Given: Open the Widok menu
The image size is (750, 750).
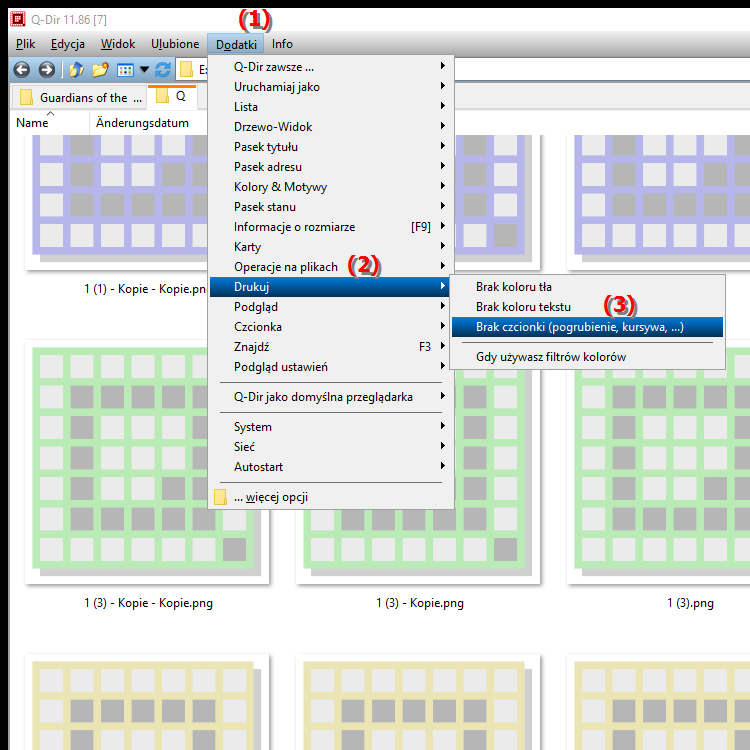Looking at the screenshot, I should point(118,44).
